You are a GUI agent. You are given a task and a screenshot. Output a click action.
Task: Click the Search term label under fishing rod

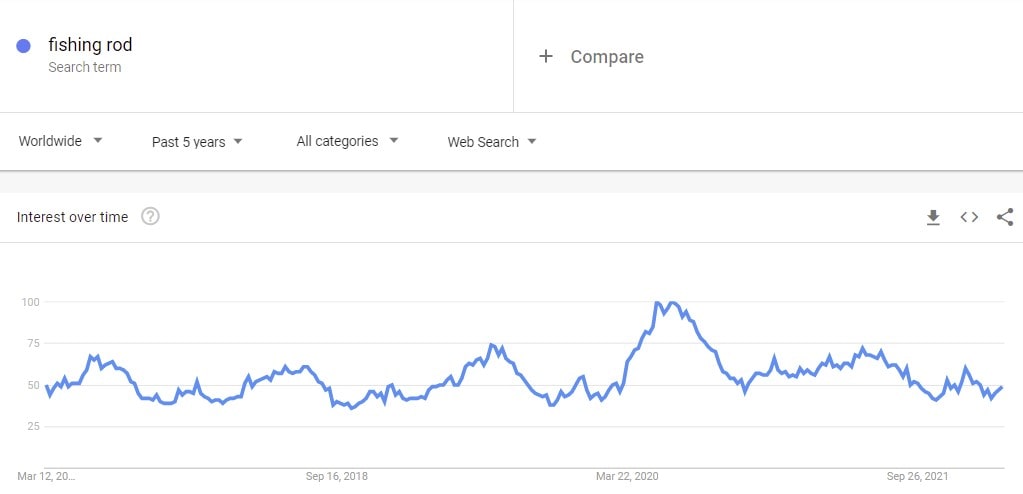tap(85, 67)
